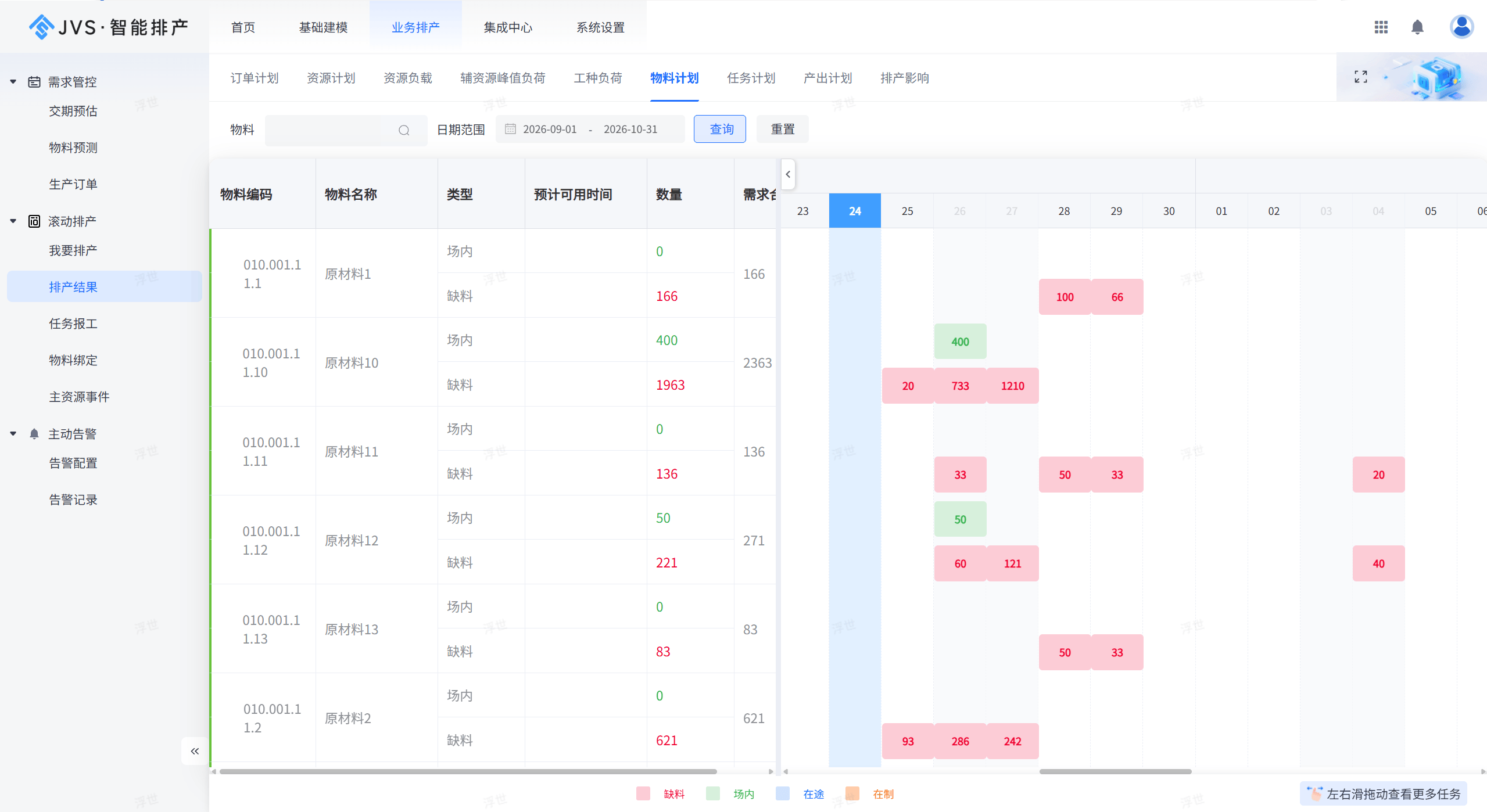Focus the 物料 search input field
This screenshot has height=812, width=1487.
(x=346, y=130)
